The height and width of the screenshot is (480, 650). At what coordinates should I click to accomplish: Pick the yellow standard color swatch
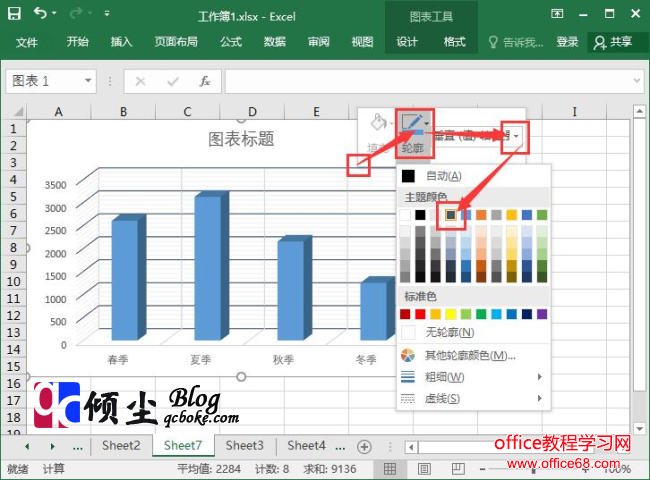[x=451, y=314]
